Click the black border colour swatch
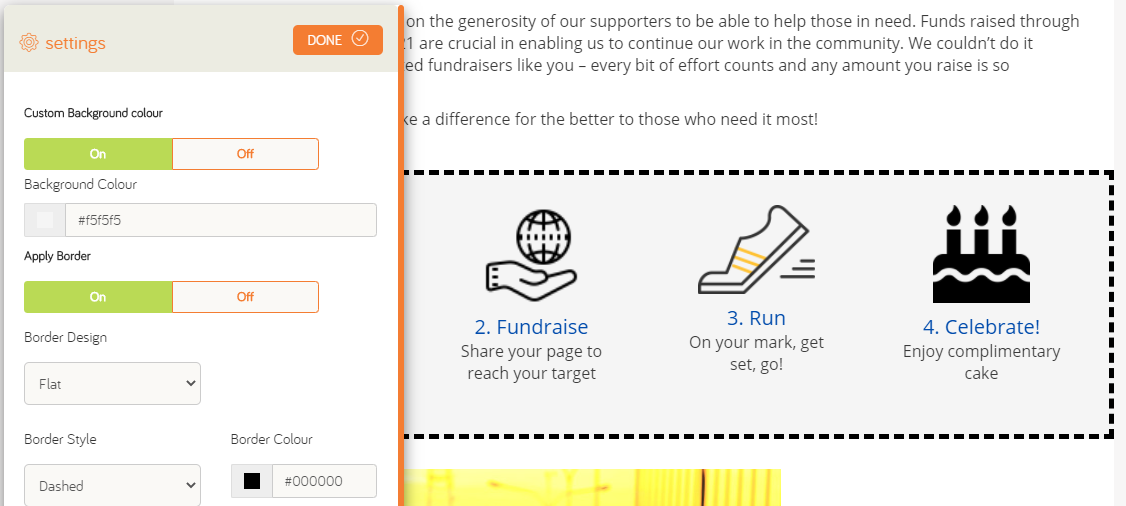 click(x=252, y=481)
